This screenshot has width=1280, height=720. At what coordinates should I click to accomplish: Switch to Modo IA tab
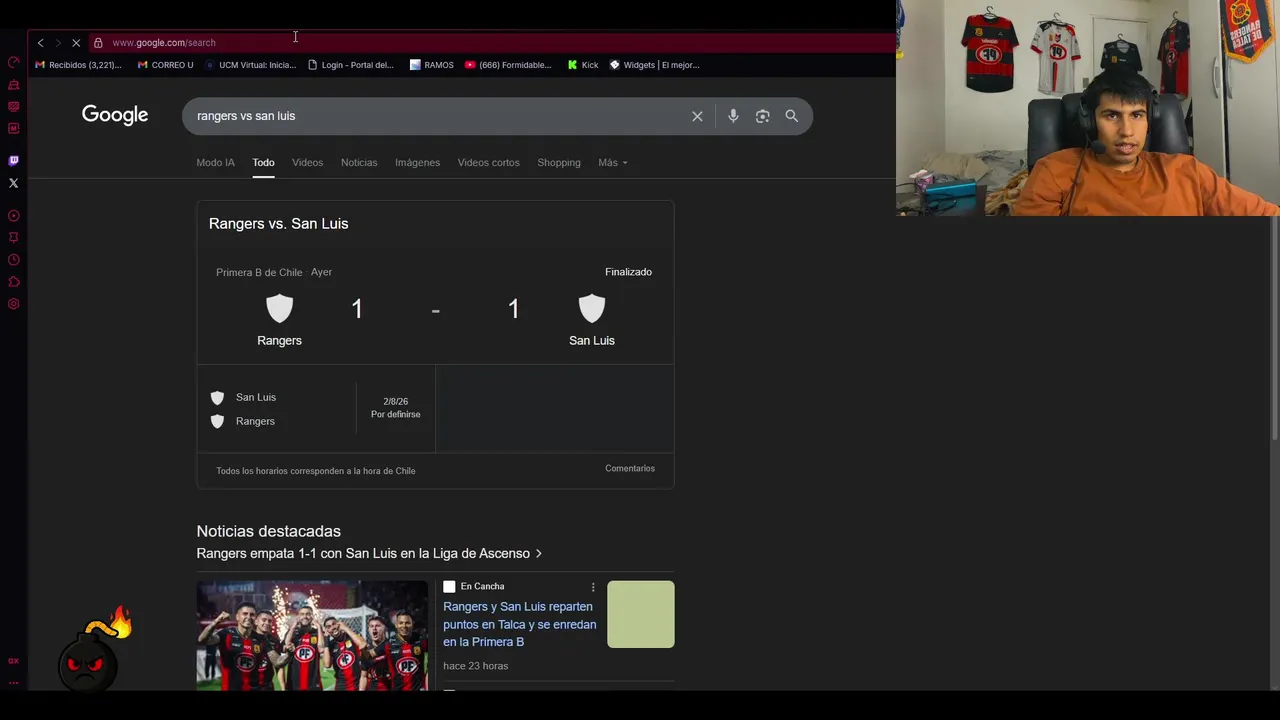click(215, 162)
